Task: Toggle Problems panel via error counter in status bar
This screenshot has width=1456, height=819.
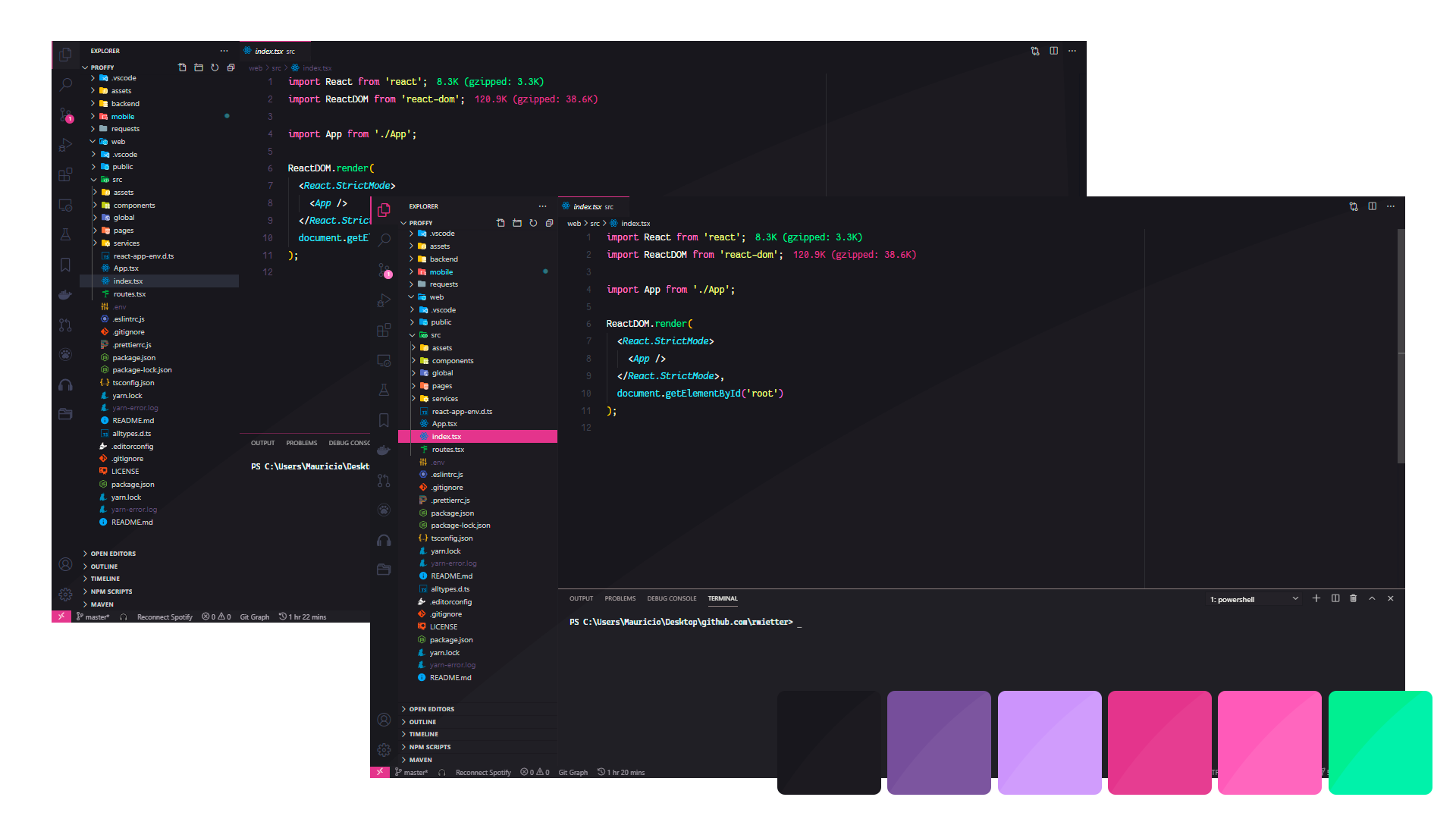Action: tap(535, 772)
